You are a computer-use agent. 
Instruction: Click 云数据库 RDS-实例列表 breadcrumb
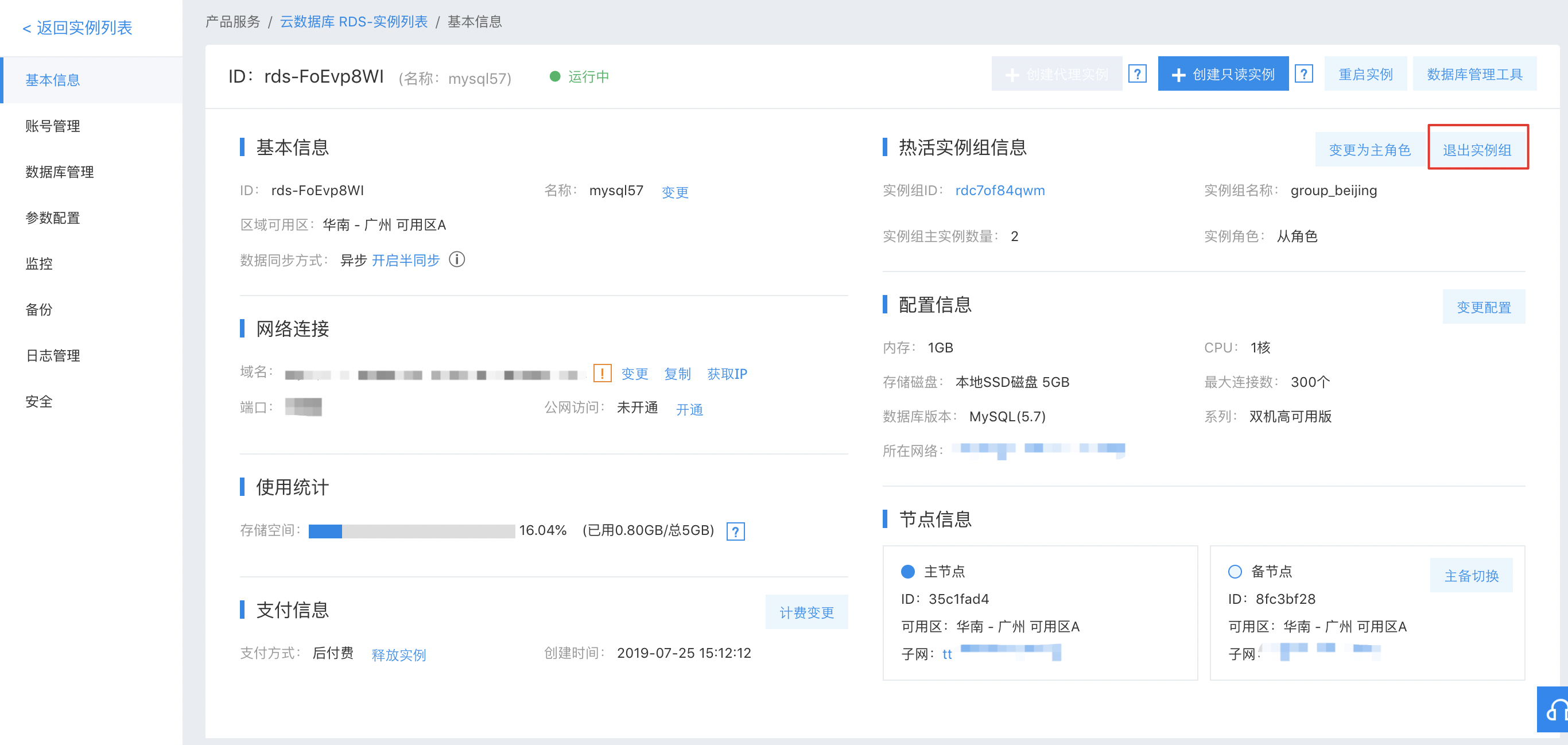[354, 22]
